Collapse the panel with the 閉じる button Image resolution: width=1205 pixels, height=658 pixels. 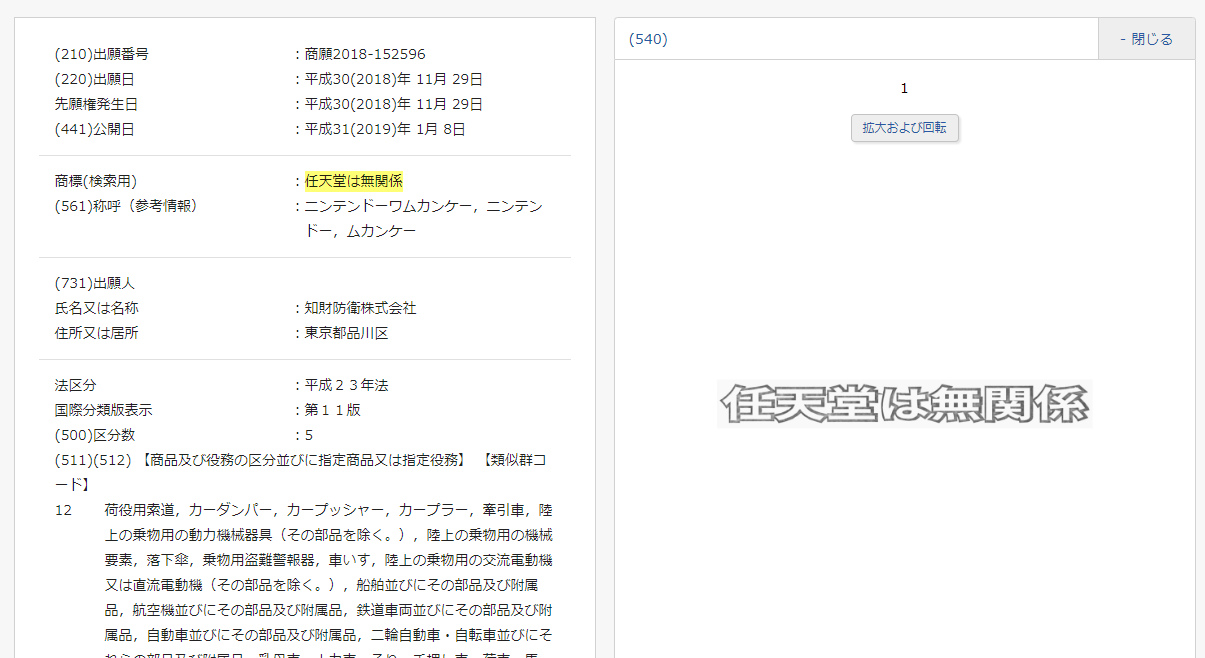(1146, 39)
